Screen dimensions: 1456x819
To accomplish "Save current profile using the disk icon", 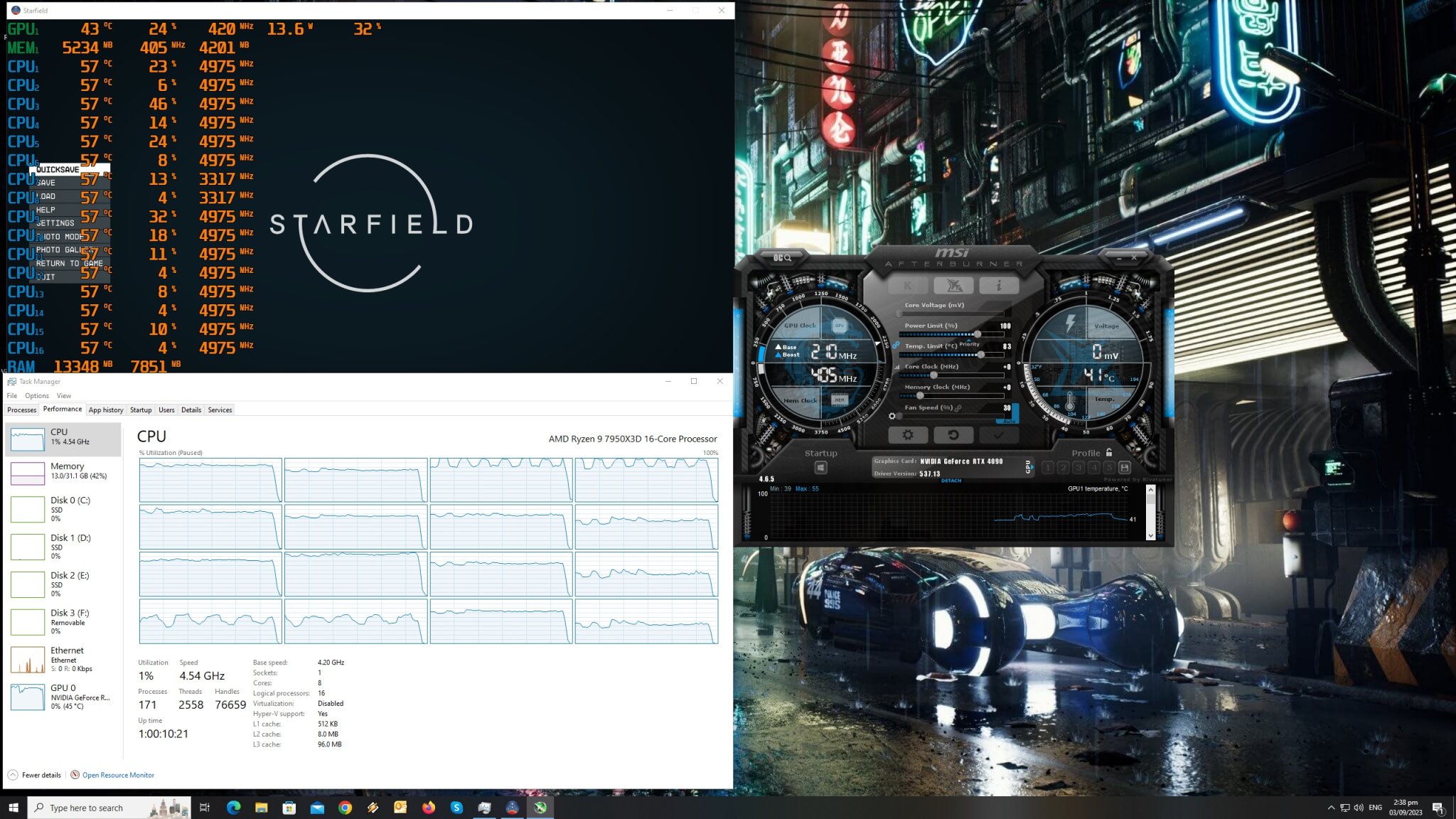I will [x=1125, y=468].
